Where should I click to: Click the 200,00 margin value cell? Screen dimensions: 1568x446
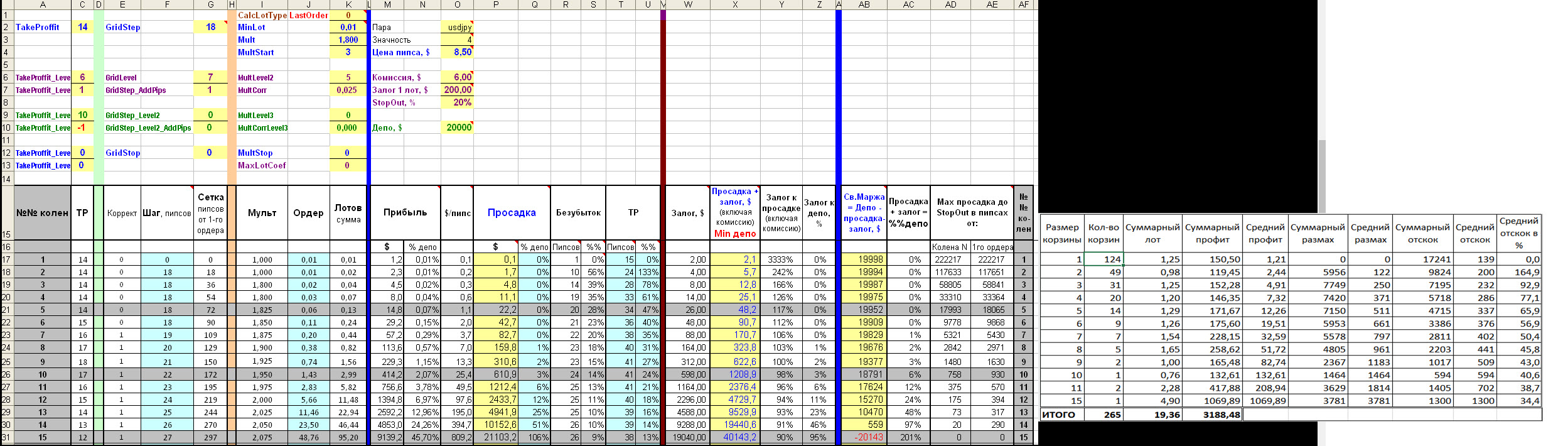point(457,90)
